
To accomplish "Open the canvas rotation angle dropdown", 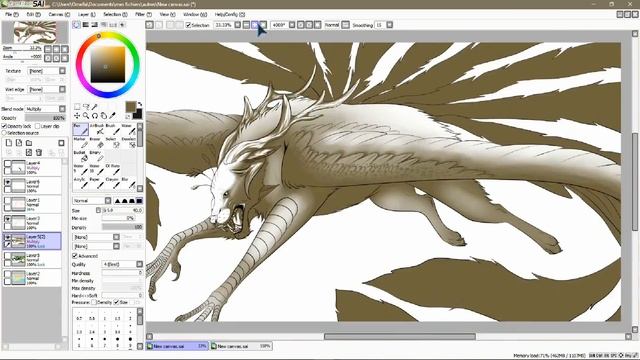I will coord(292,25).
